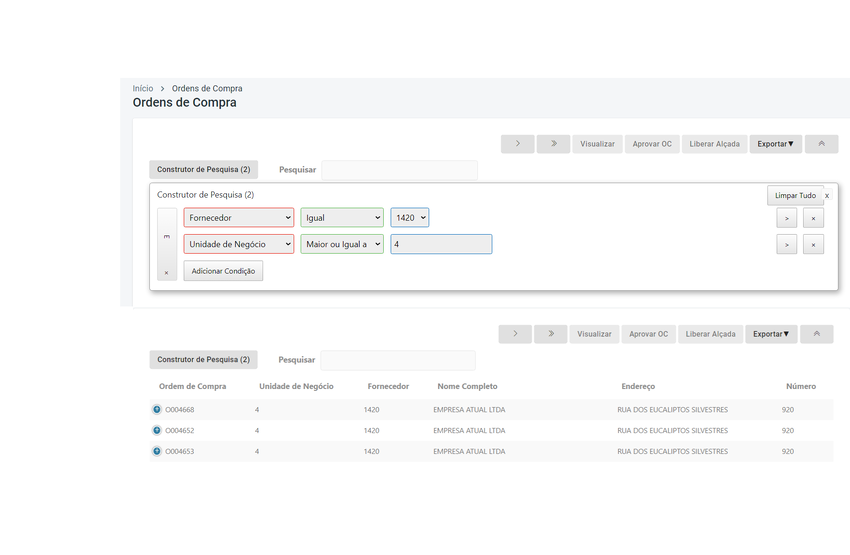Click Adicionar Condição button
Viewport: 850px width, 555px height.
pyautogui.click(x=223, y=271)
